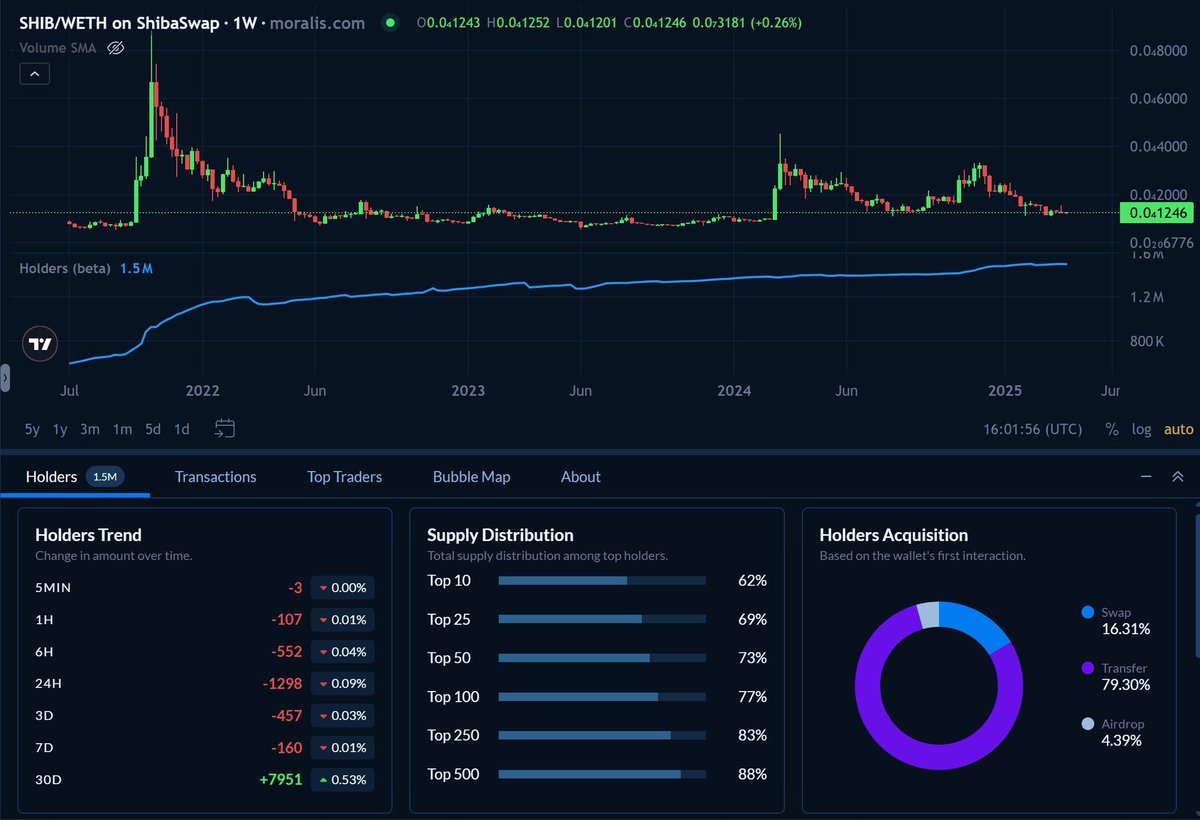Click the current price label 0.0₄1246
The image size is (1200, 820).
tap(1156, 212)
